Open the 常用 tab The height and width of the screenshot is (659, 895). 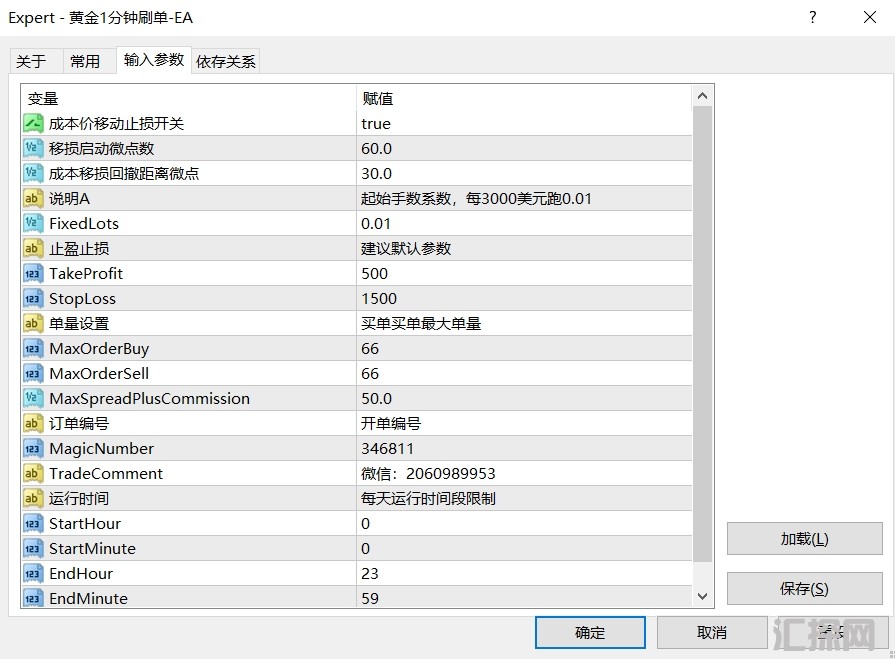click(85, 61)
